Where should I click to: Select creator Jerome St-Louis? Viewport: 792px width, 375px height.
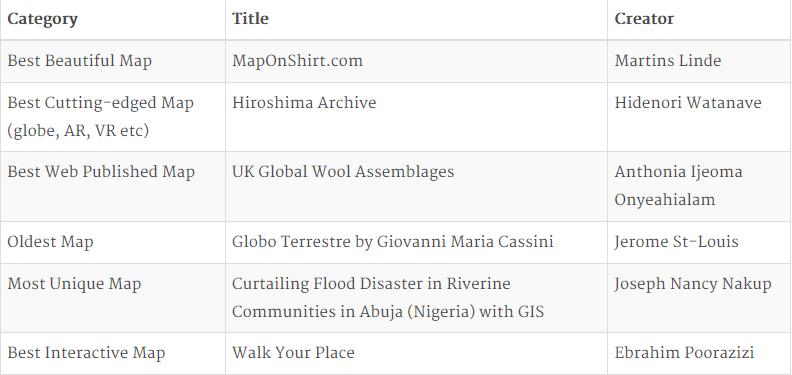click(x=676, y=242)
